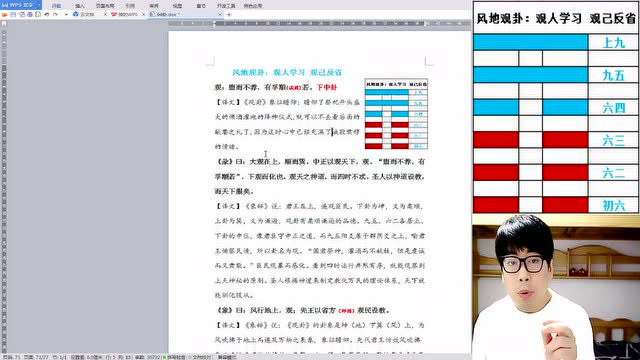The height and width of the screenshot is (360, 640).
Task: Open the 审阅 ribbon tab
Action: click(x=153, y=6)
